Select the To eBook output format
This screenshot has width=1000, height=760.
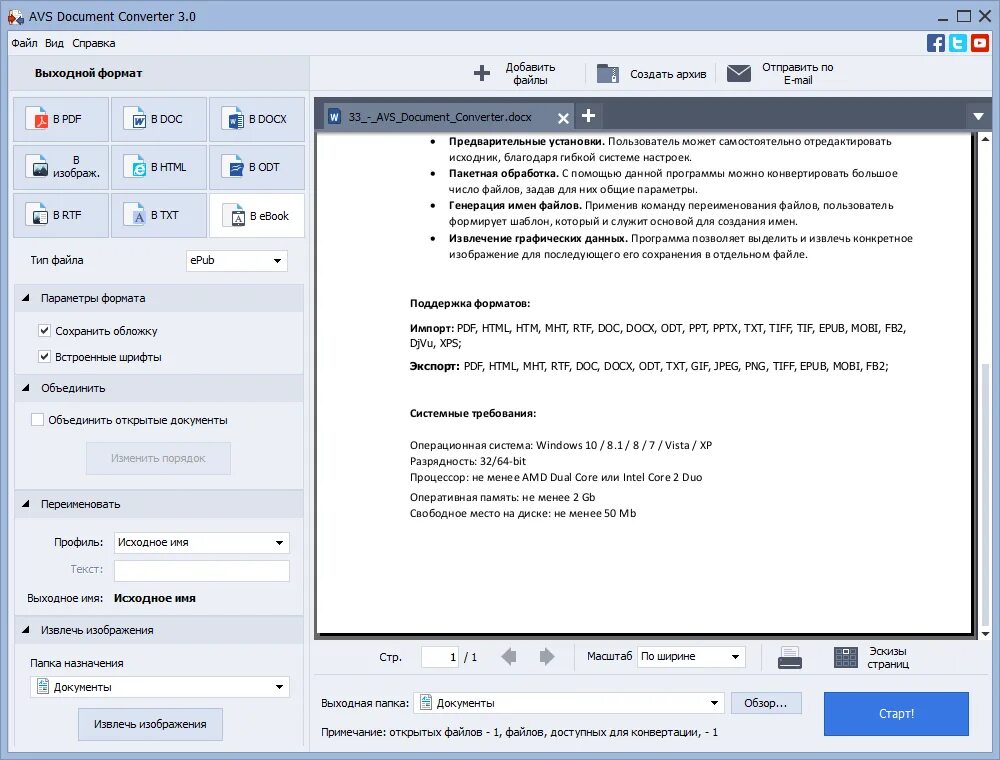point(257,216)
